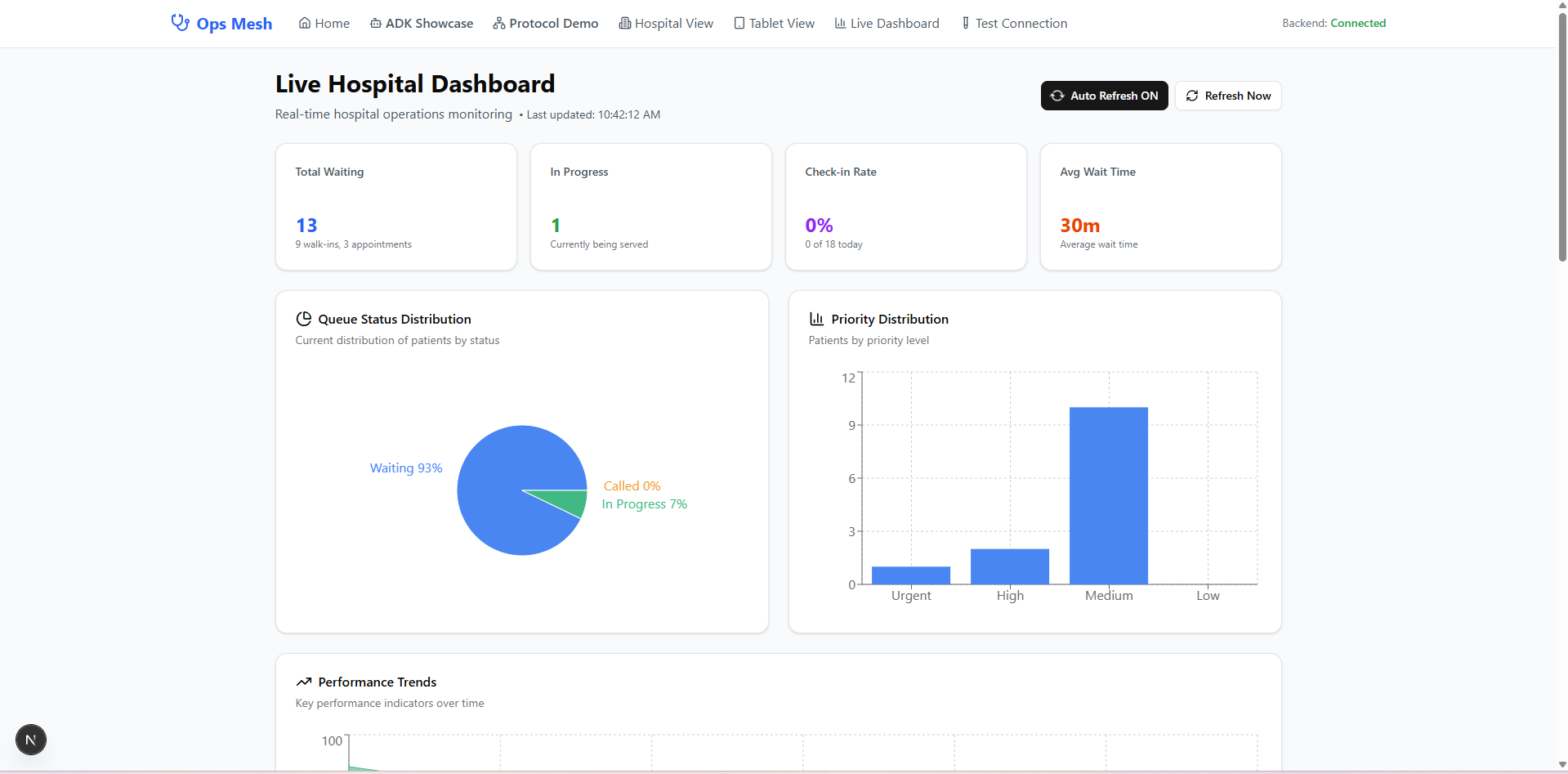Click the High priority bar
This screenshot has width=1568, height=774.
(x=1010, y=566)
